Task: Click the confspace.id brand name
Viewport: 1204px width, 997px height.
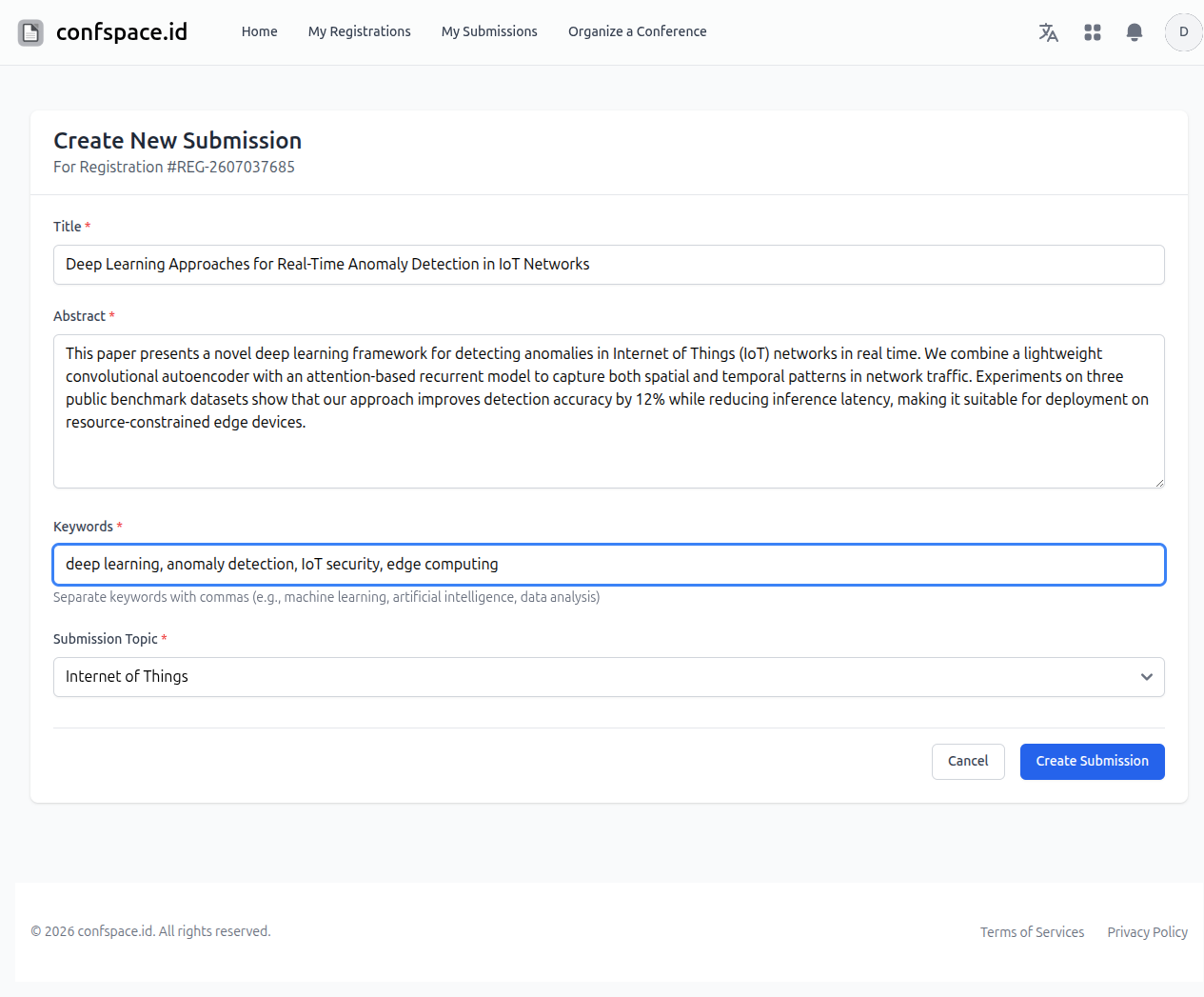Action: coord(122,32)
